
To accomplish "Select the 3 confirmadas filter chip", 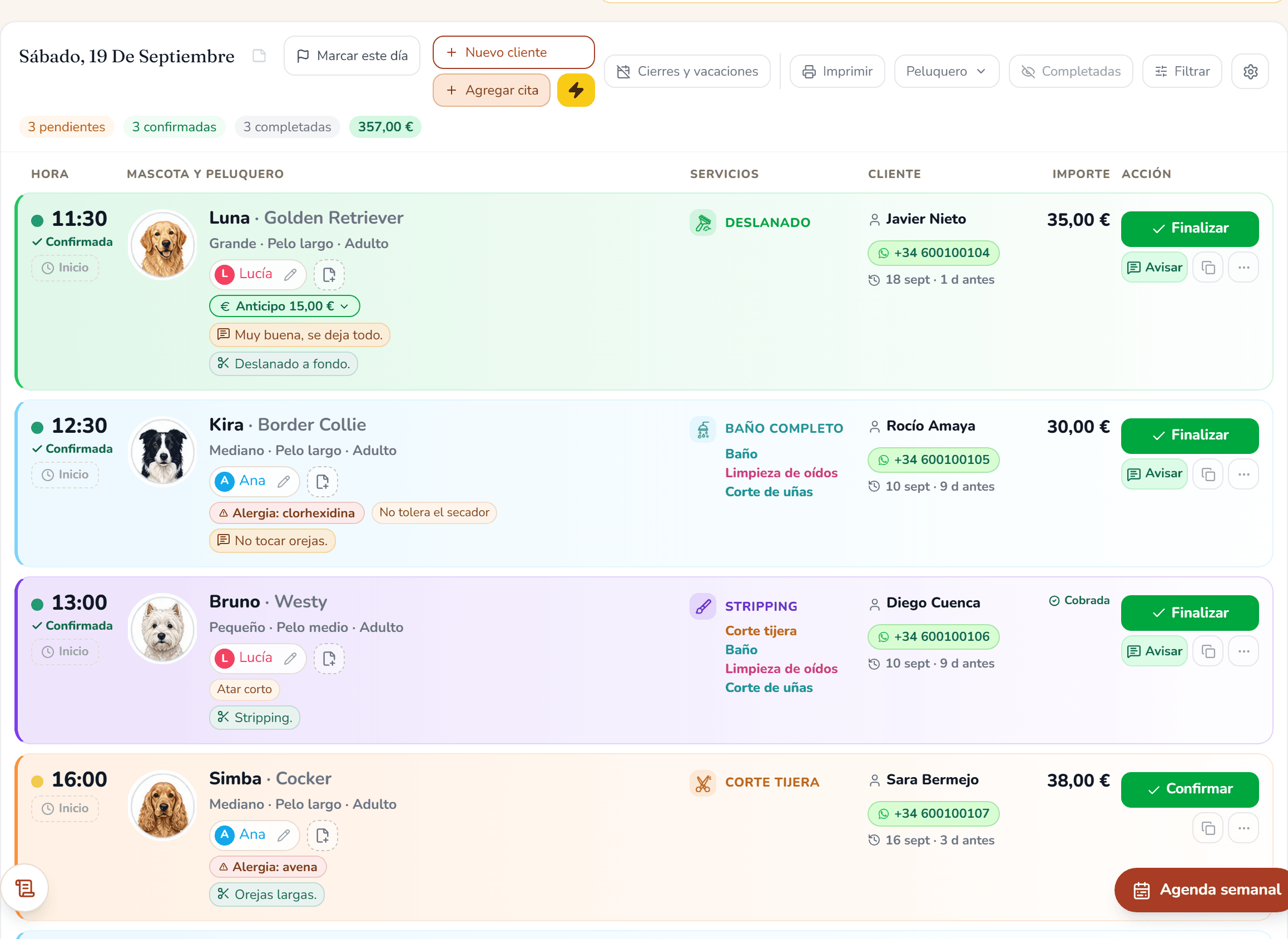I will [x=174, y=127].
